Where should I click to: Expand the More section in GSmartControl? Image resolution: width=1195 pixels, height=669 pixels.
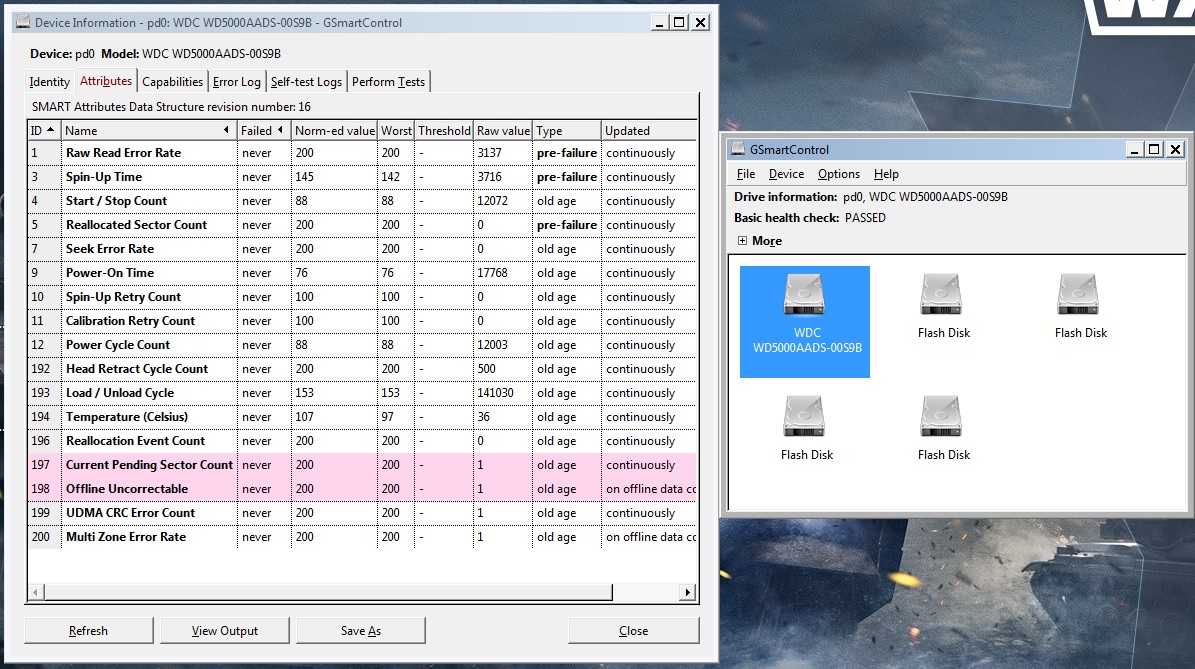742,241
